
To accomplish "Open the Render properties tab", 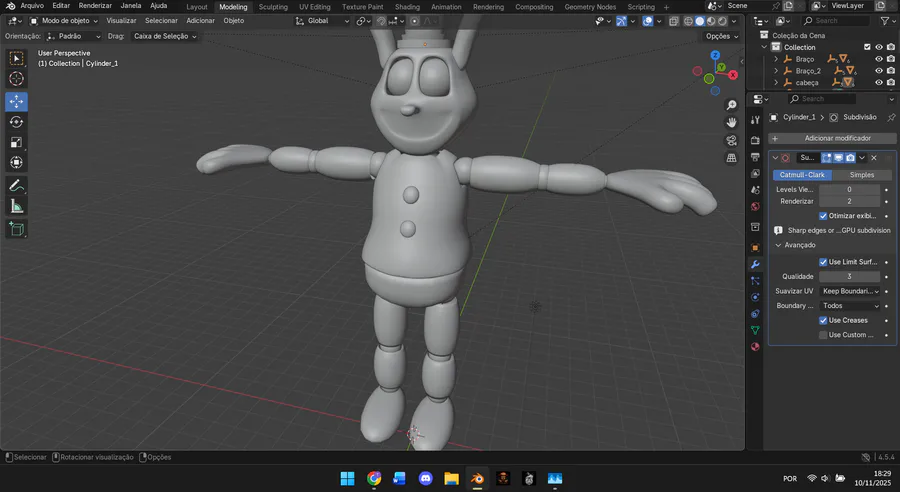I will coord(755,140).
